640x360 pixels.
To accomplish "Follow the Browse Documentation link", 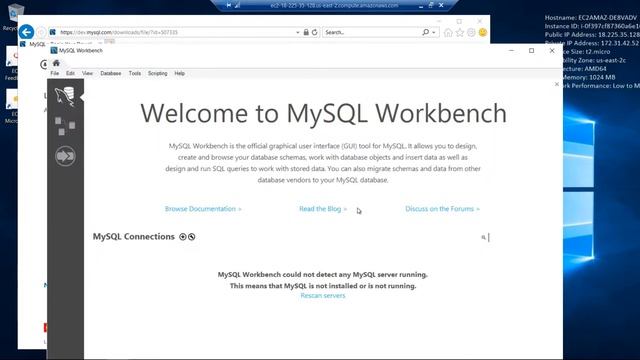I will tap(203, 209).
